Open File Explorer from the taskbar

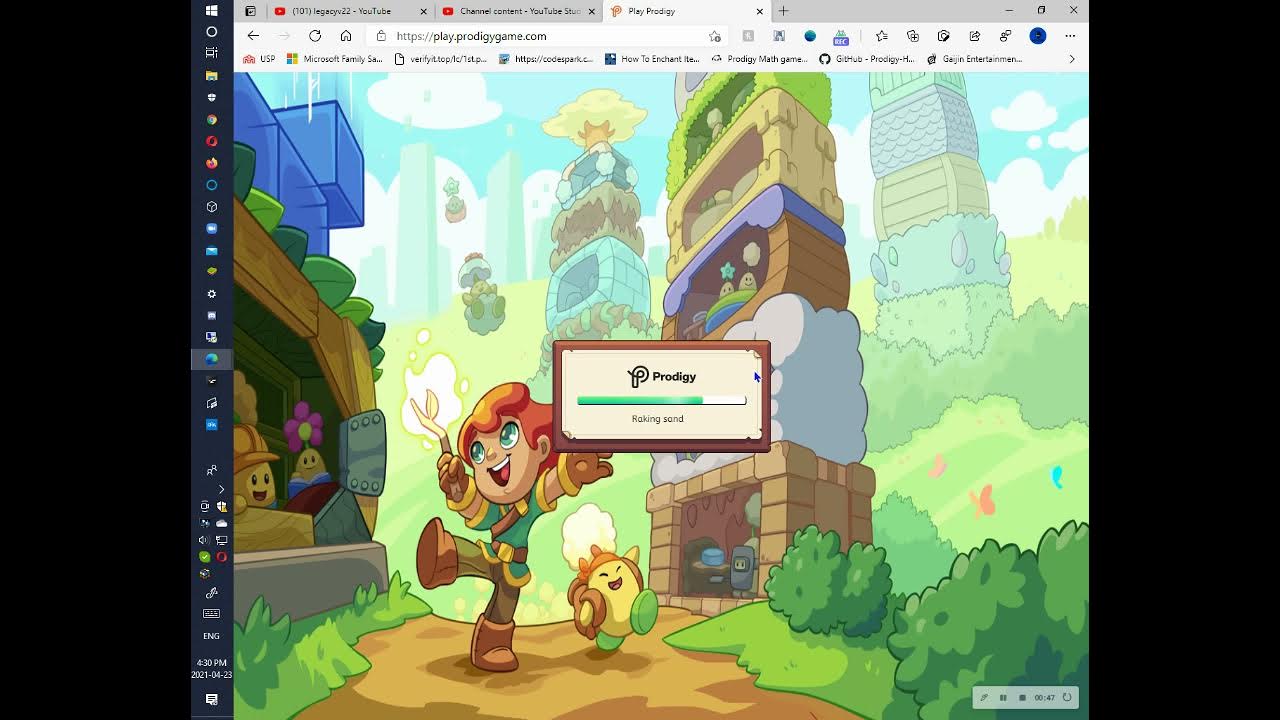pyautogui.click(x=211, y=75)
